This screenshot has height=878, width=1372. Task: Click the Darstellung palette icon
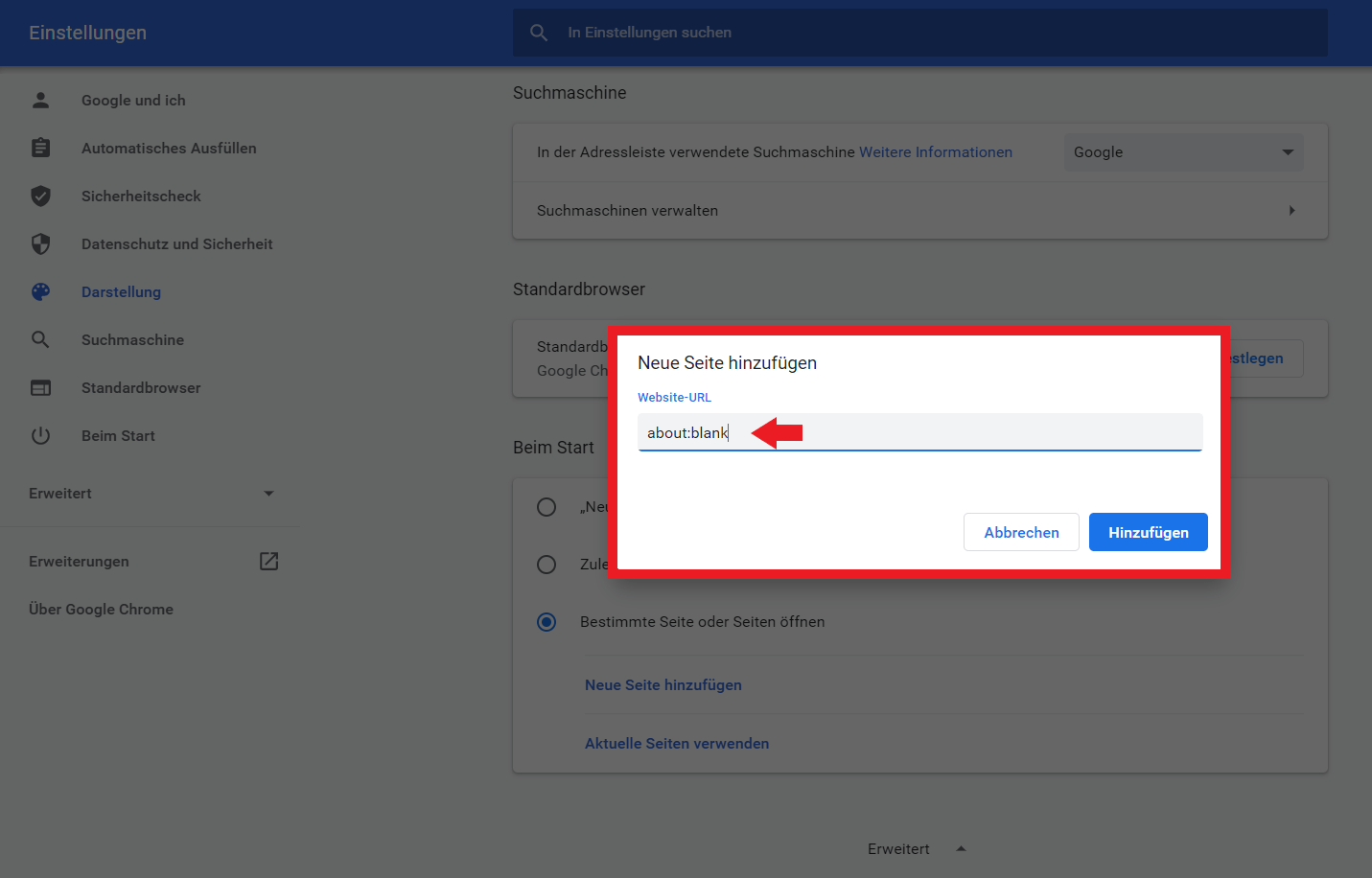pyautogui.click(x=40, y=291)
